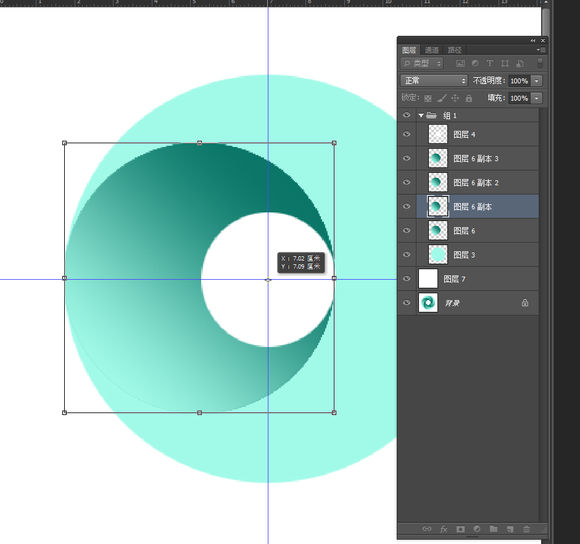This screenshot has height=544, width=580.
Task: Hide 图层 4 with eye icon
Action: pos(407,134)
